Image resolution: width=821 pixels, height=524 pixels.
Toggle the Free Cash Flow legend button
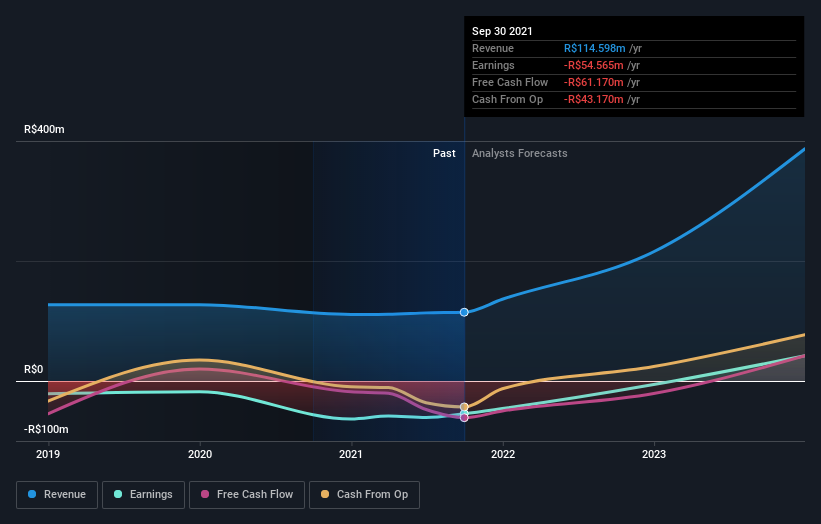[x=247, y=495]
